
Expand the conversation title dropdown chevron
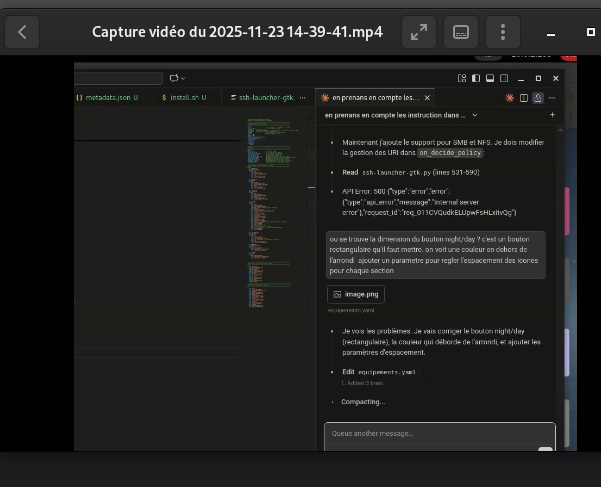473,115
